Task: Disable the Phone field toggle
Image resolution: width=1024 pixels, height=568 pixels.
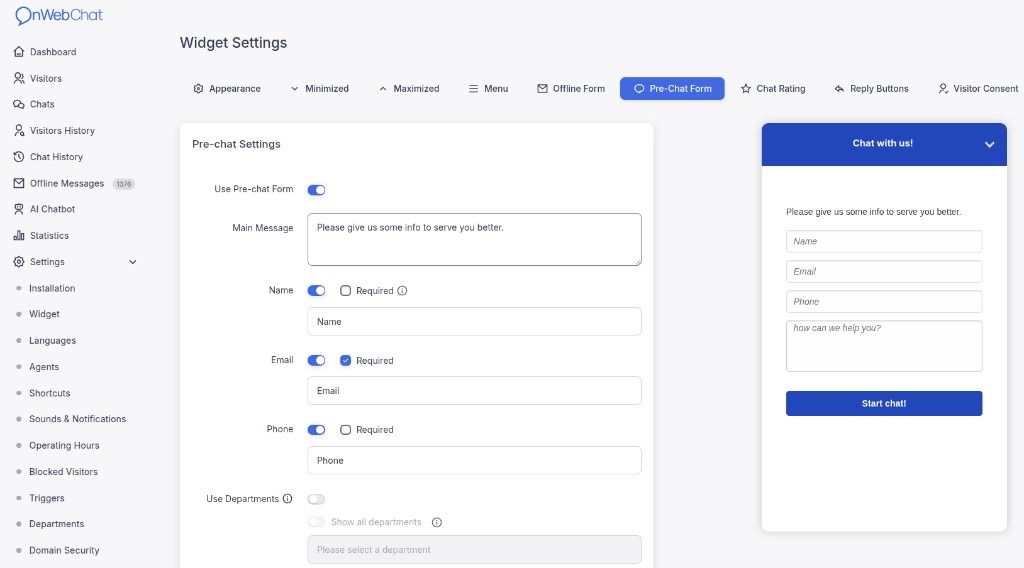Action: point(316,430)
